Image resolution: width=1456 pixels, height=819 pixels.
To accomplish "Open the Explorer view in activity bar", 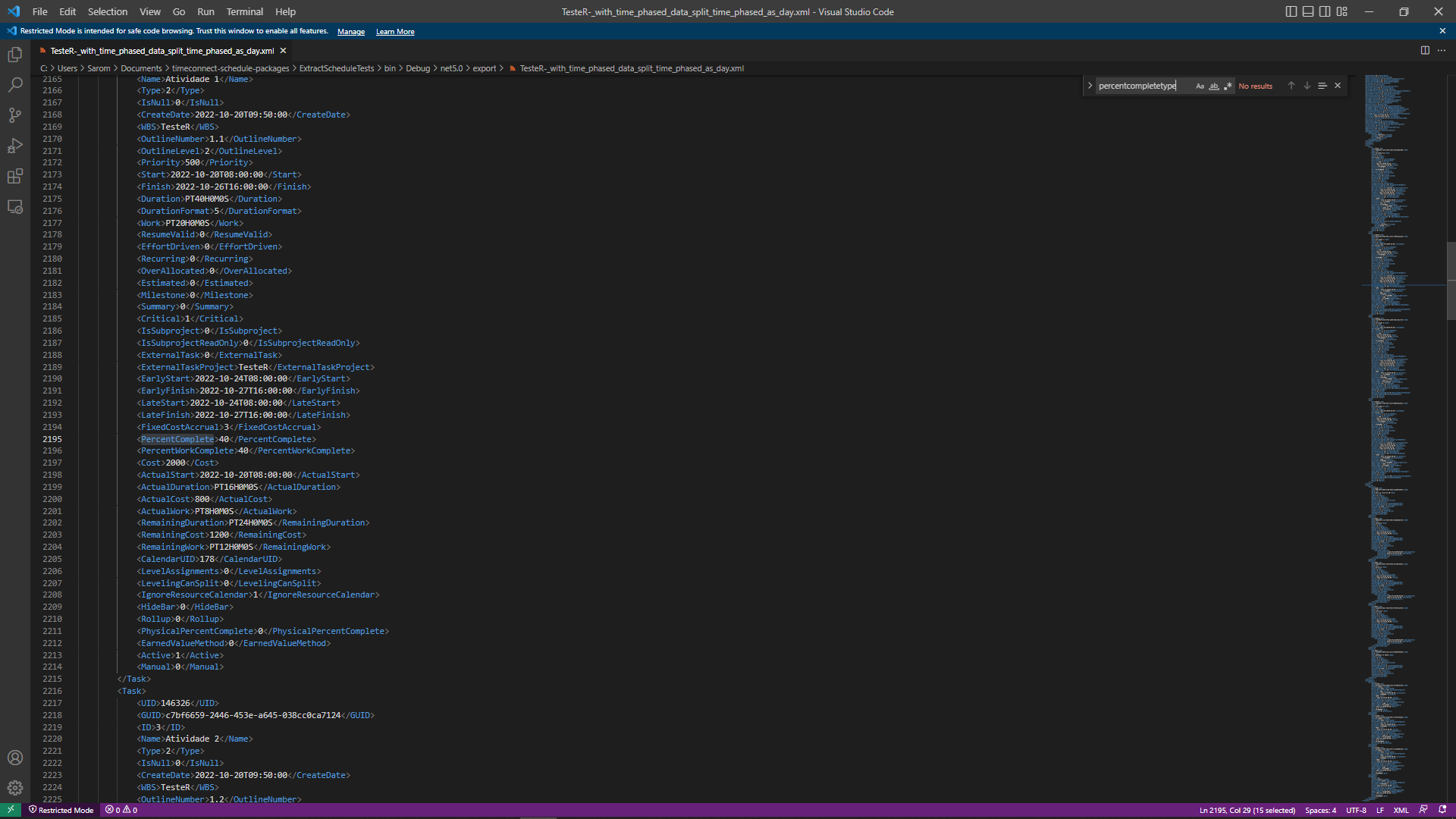I will click(15, 55).
